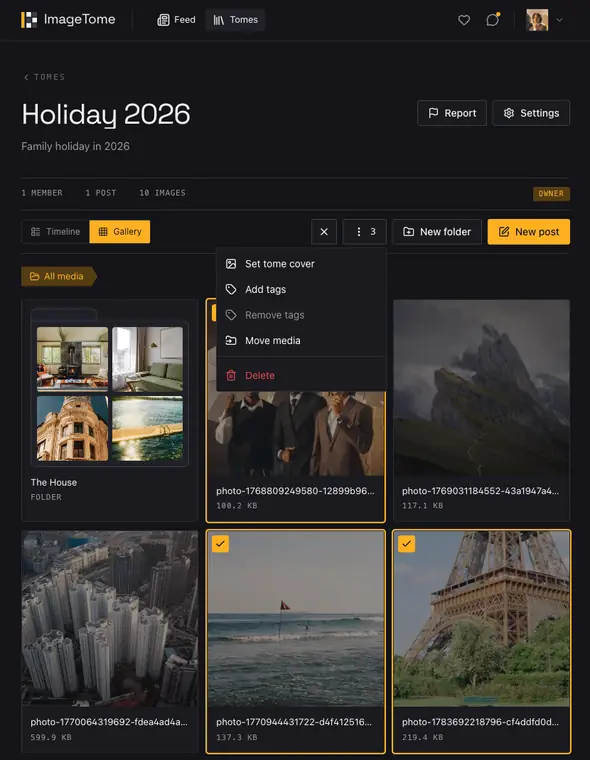Select Add tags from menu
This screenshot has height=760, width=590.
(301, 289)
